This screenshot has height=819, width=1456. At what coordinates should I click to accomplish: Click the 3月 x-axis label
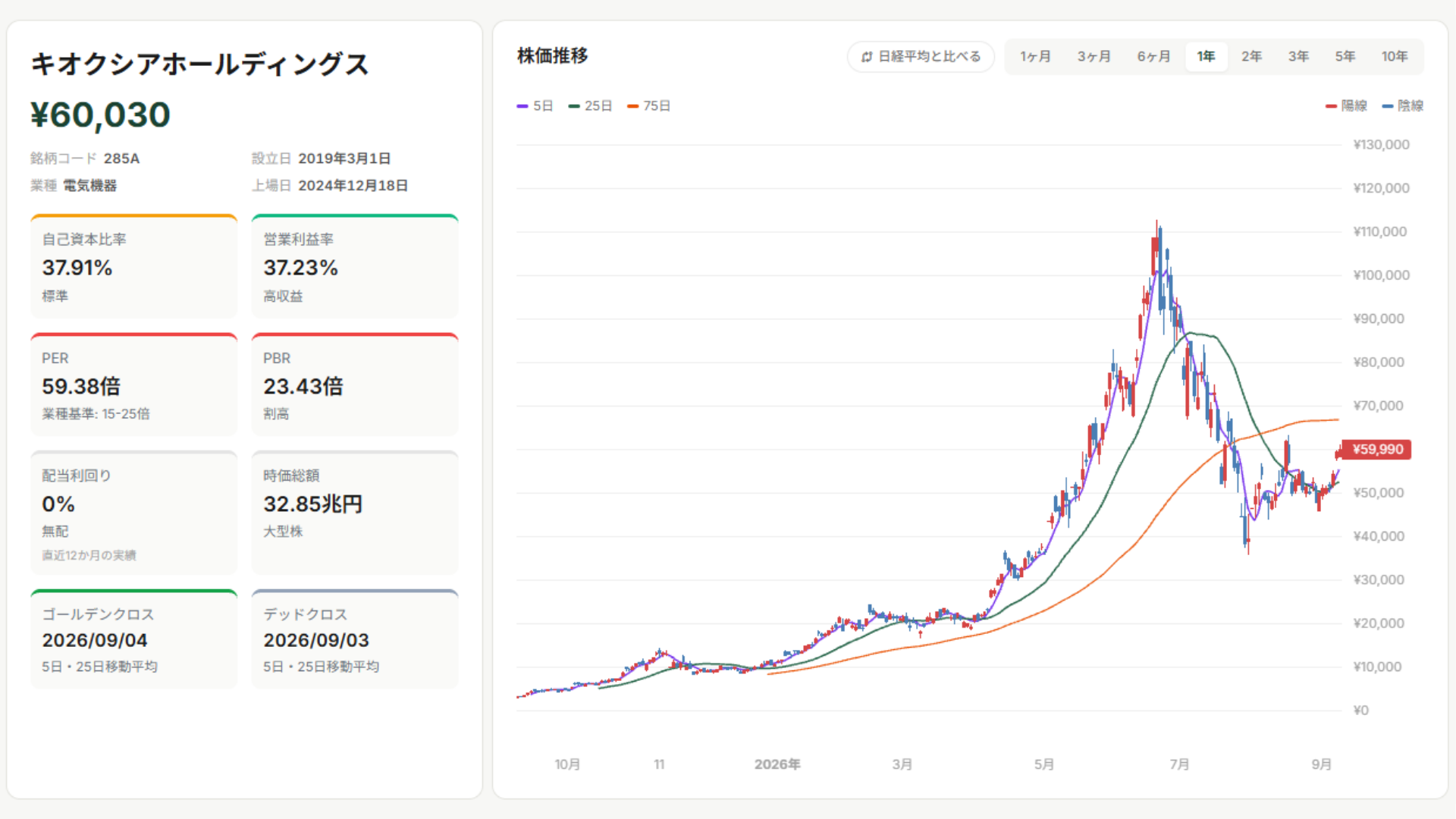click(902, 764)
